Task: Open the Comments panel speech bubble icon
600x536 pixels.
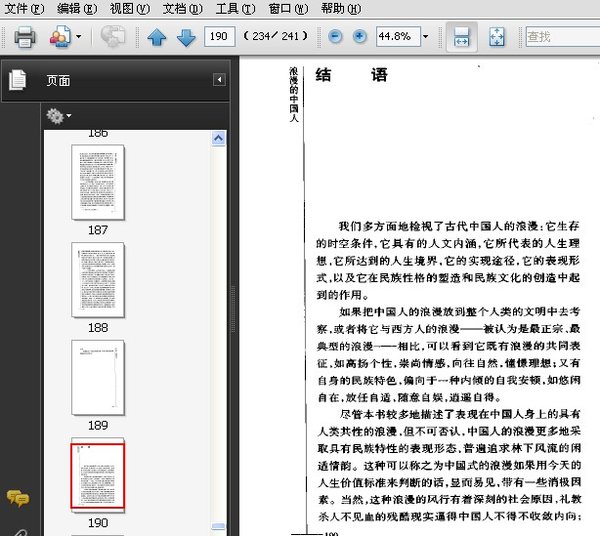Action: click(17, 498)
